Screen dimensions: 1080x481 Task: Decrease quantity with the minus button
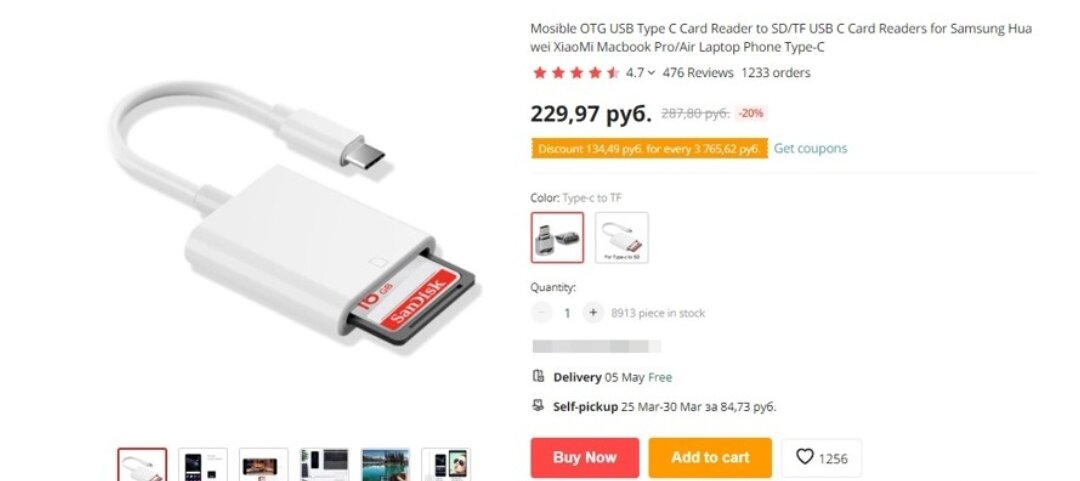pyautogui.click(x=541, y=313)
